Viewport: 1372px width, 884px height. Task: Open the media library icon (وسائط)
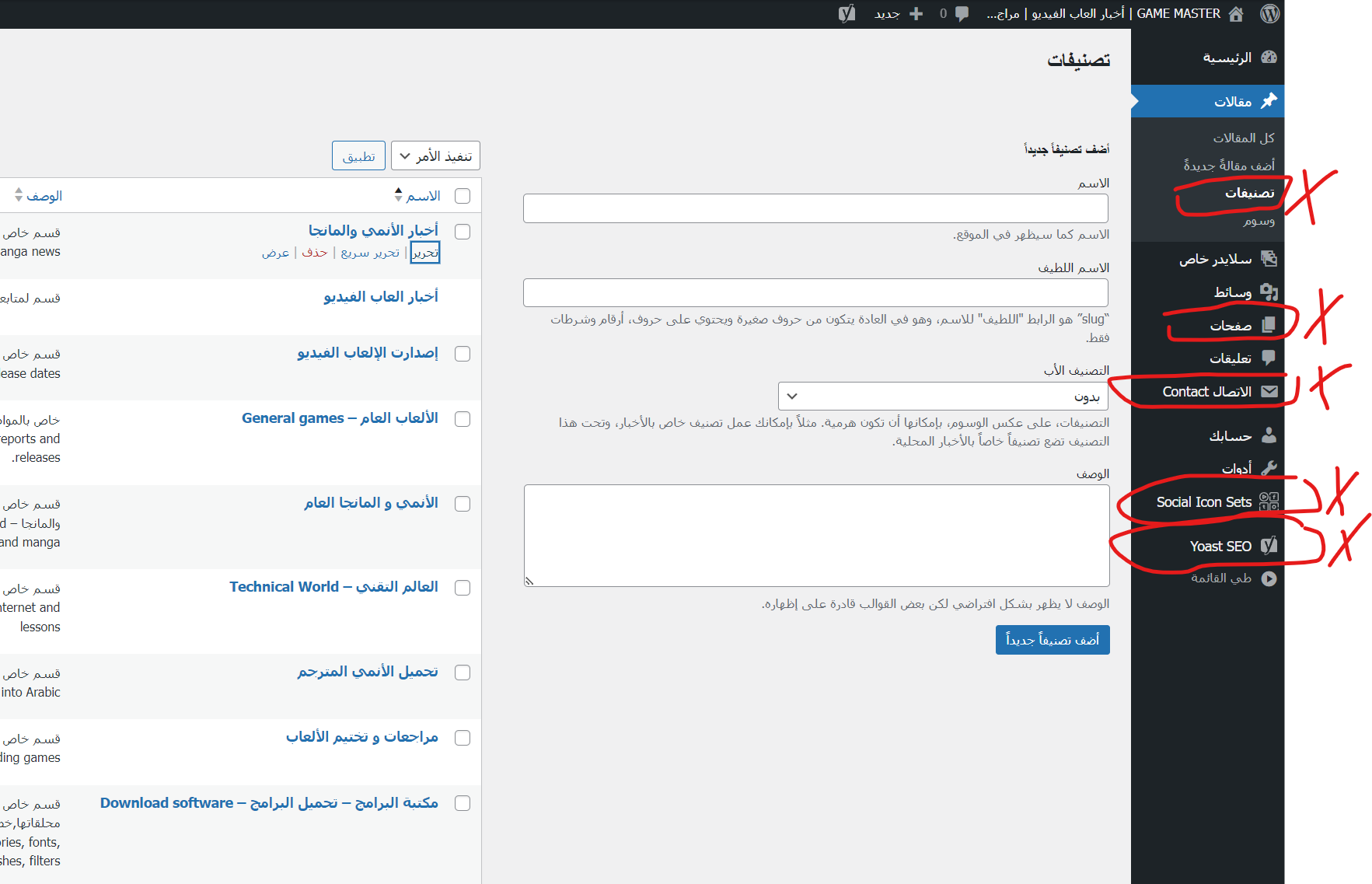tap(1269, 292)
